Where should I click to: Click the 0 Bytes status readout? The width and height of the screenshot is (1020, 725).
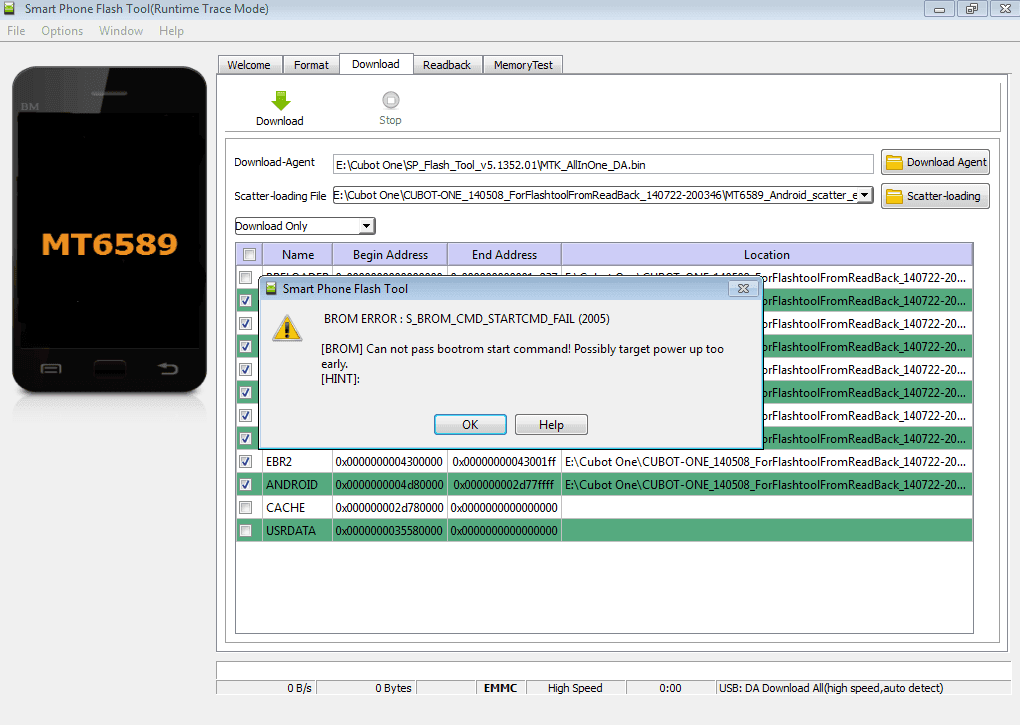tap(393, 688)
